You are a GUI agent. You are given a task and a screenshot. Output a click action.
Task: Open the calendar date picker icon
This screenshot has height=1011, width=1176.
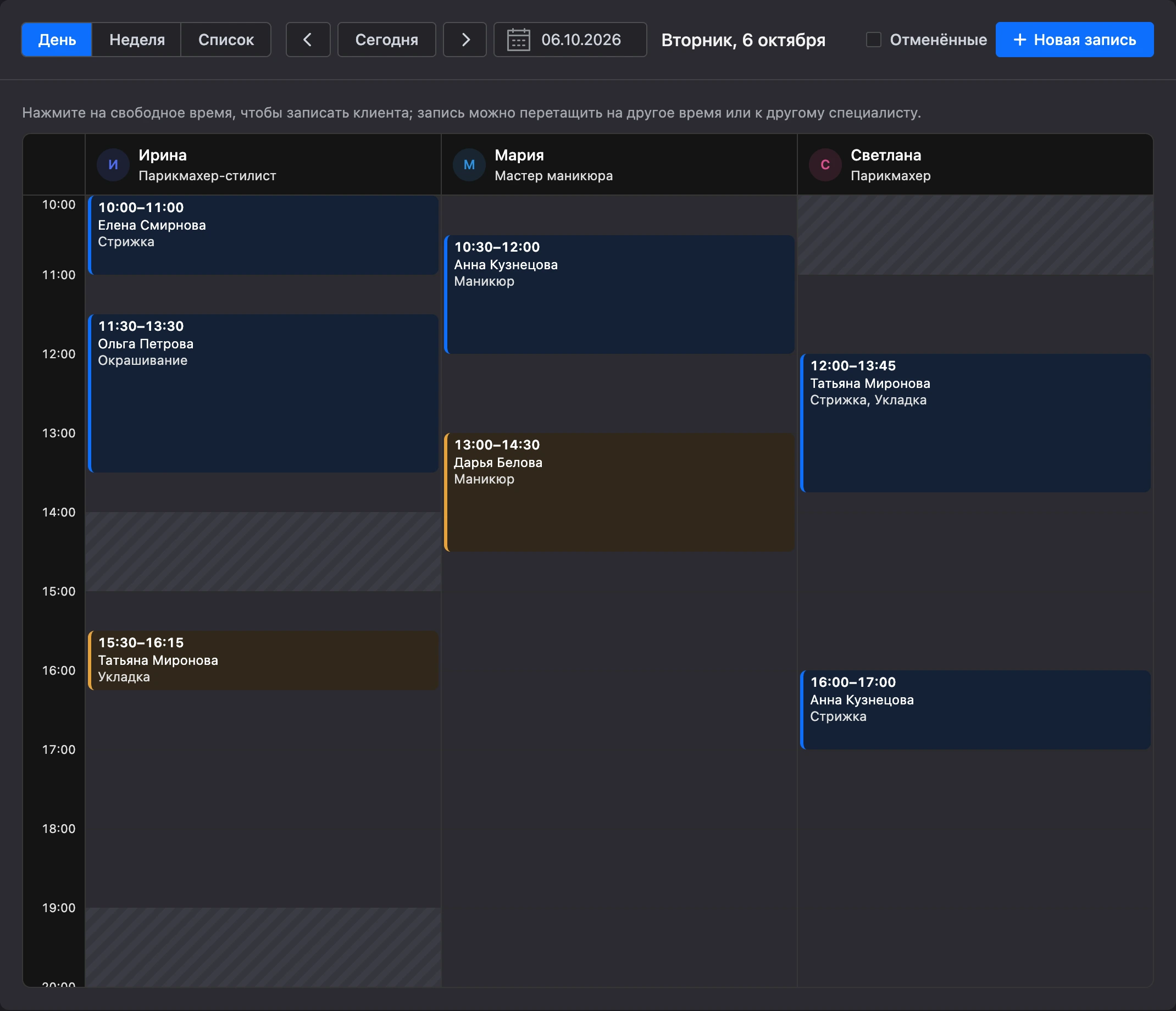coord(518,40)
